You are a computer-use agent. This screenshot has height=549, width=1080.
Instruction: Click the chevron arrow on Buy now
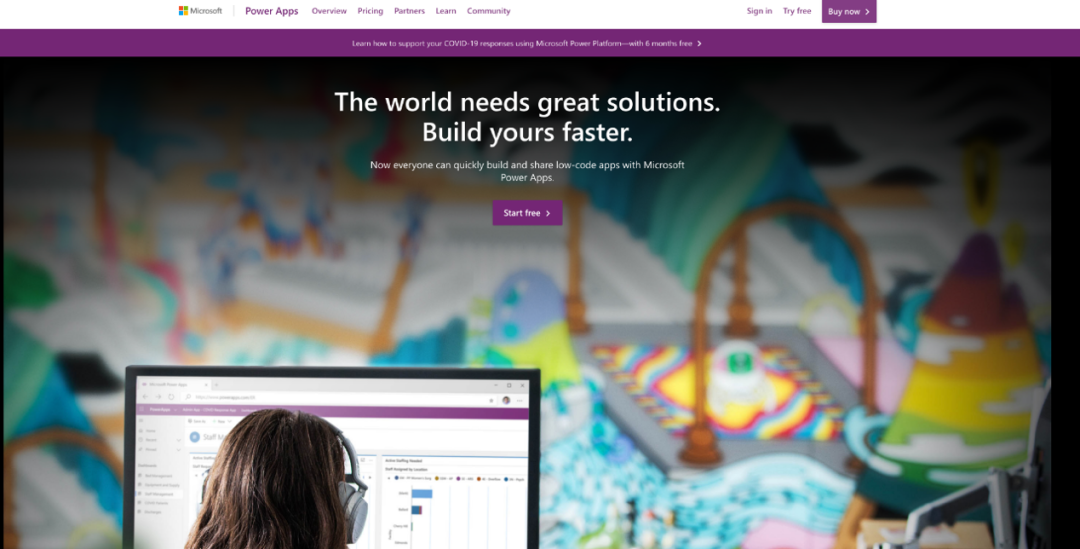(x=867, y=12)
